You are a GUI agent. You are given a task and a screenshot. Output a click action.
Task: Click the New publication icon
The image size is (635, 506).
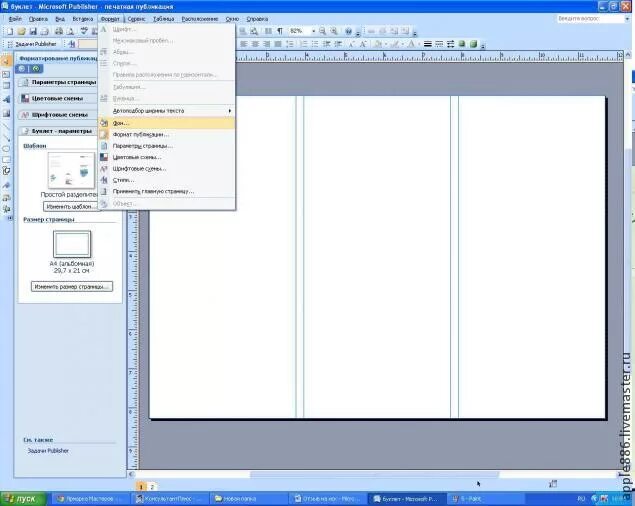tap(10, 32)
